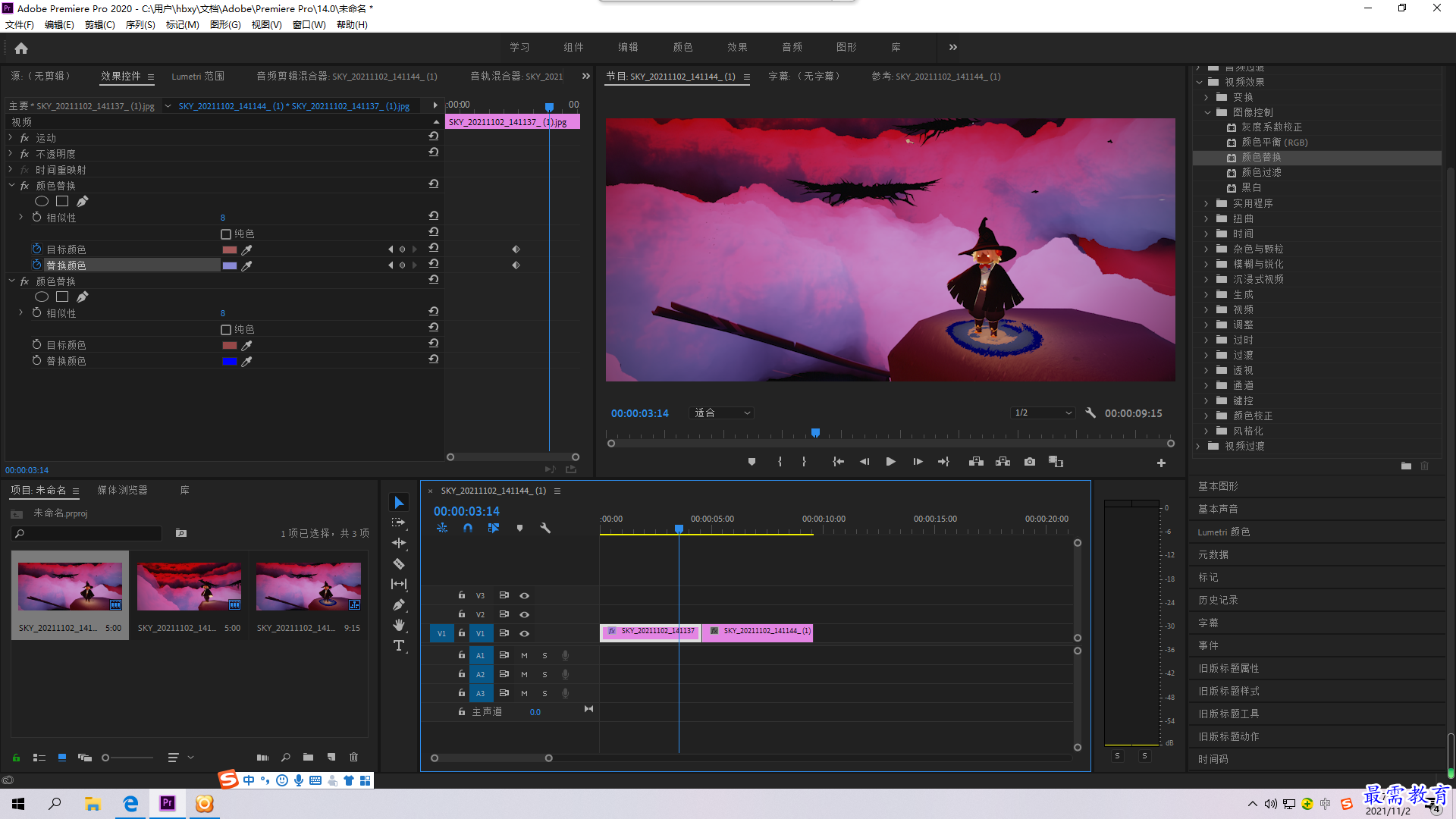Screen dimensions: 1456x819
Task: Select the 颜色替换 effect in effects list
Action: [x=1261, y=158]
